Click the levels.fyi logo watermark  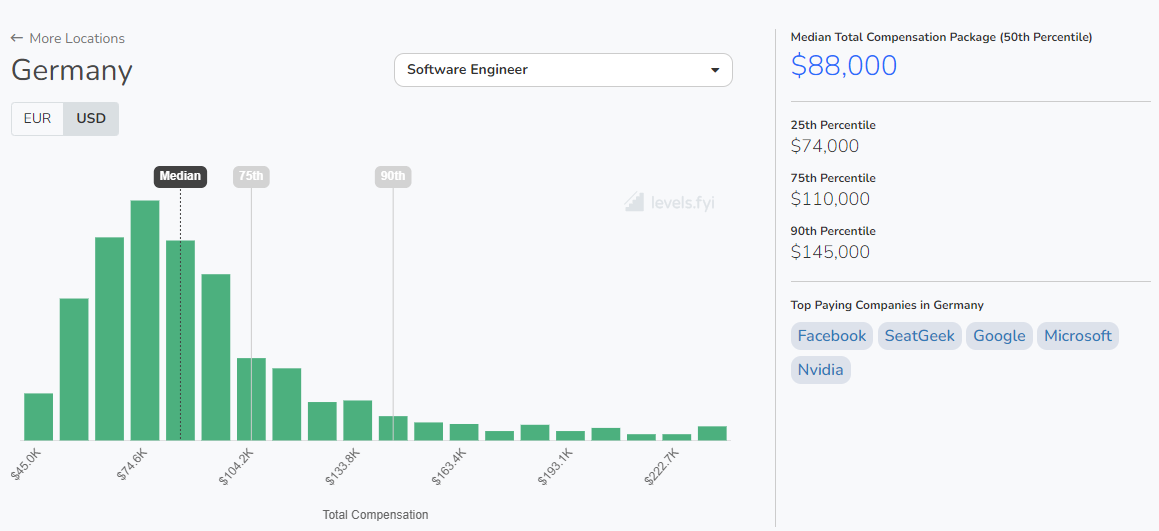coord(670,202)
